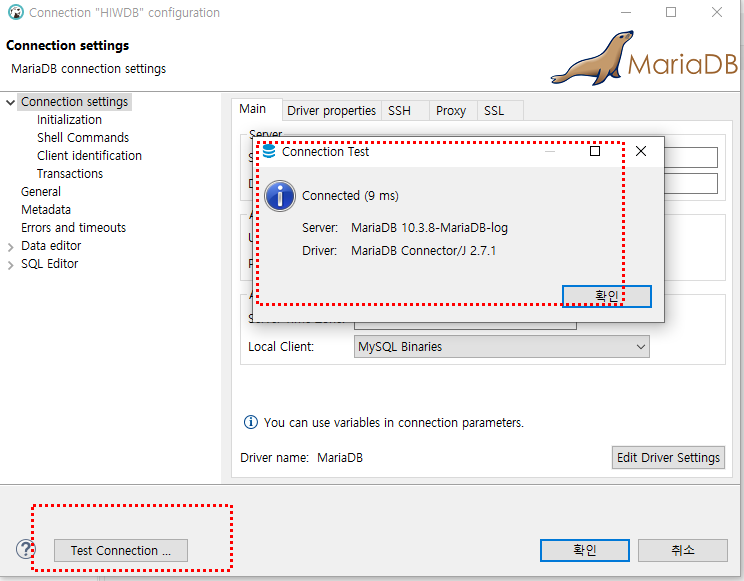The width and height of the screenshot is (744, 581).
Task: Click the 'MariaDB Connector/J 2.7.1' driver text
Action: 423,251
